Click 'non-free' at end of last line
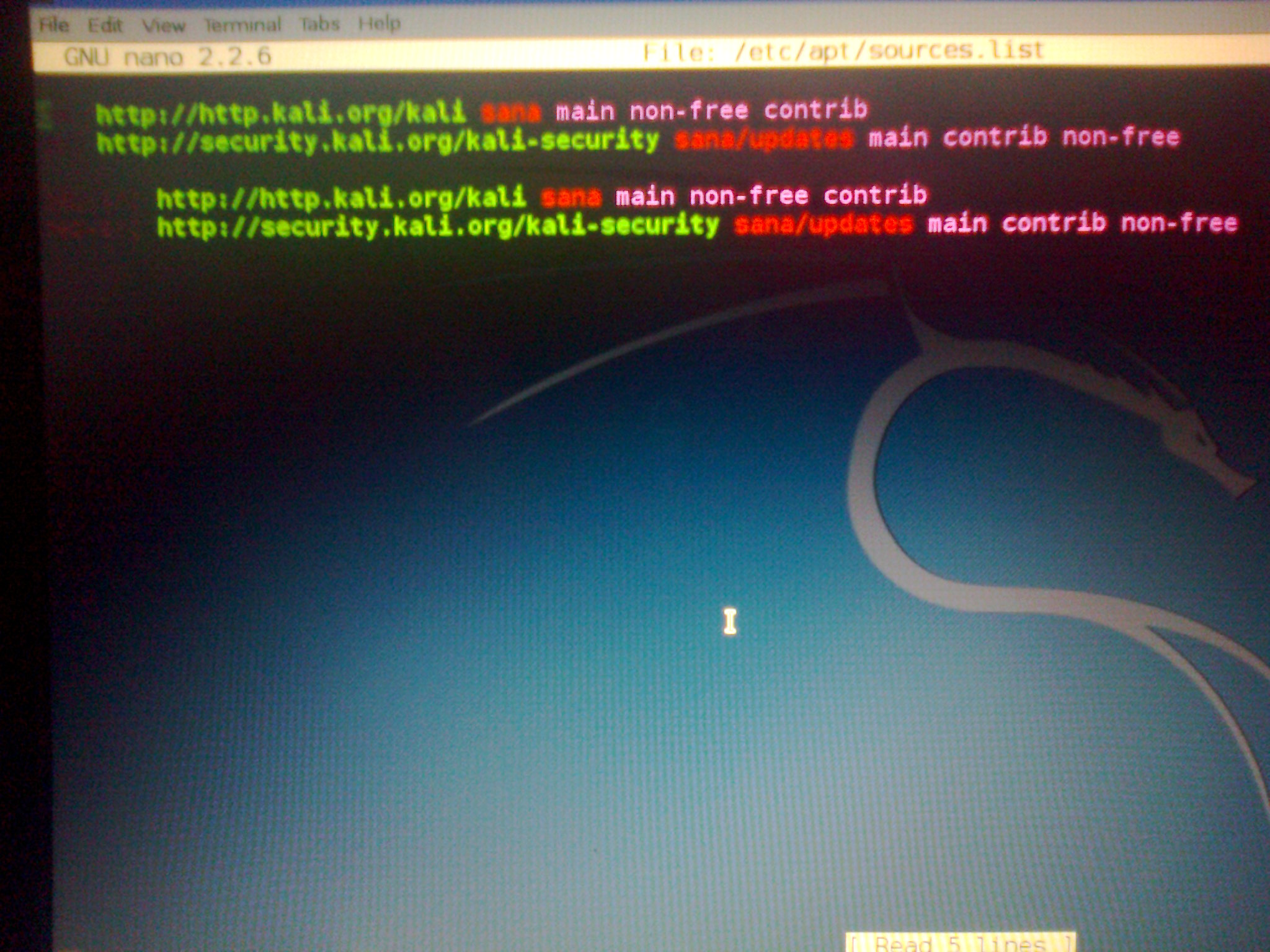Screen dimensions: 1270x952 click(x=1179, y=223)
